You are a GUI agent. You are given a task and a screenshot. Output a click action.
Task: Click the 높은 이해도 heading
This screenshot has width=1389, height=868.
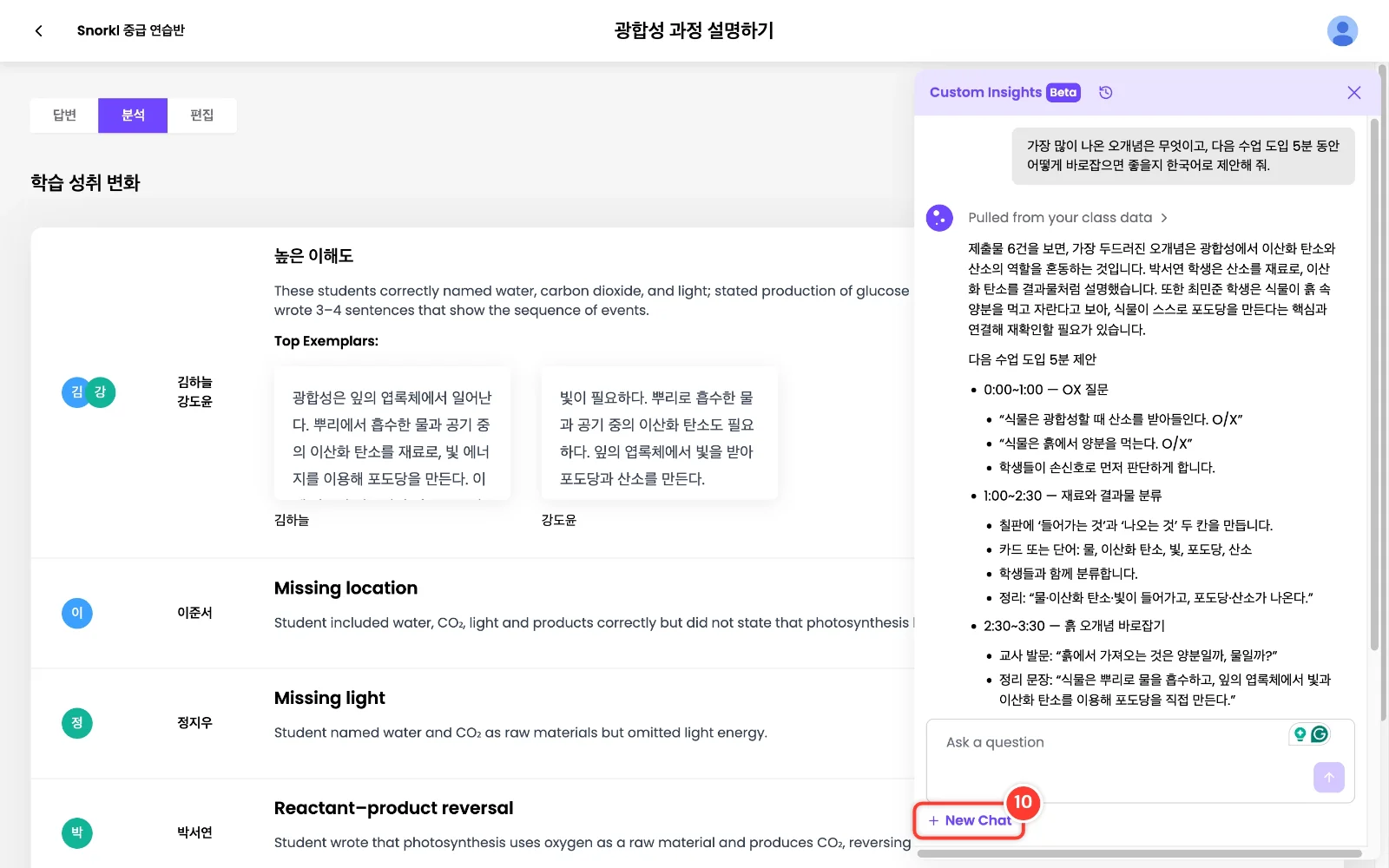coord(313,256)
